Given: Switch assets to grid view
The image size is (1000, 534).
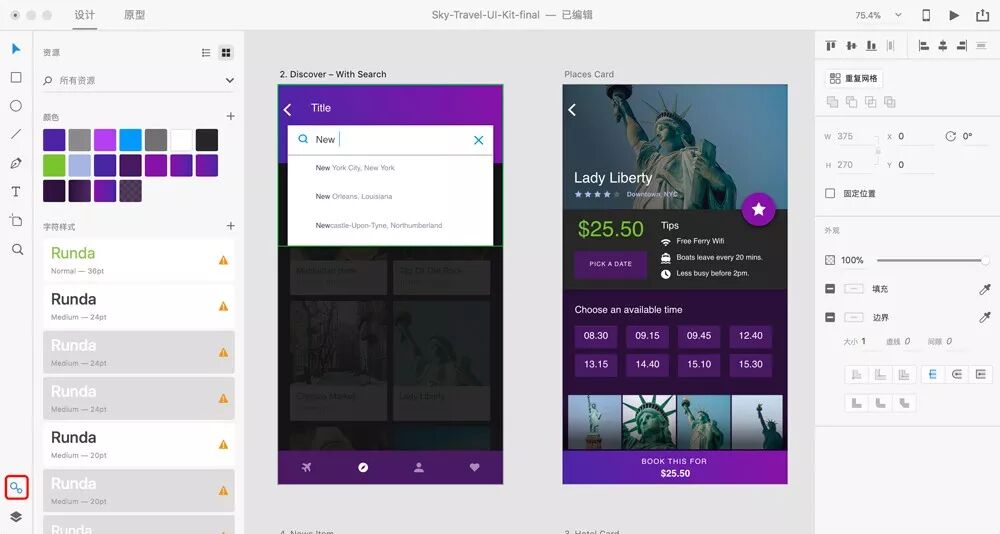Looking at the screenshot, I should pos(226,52).
